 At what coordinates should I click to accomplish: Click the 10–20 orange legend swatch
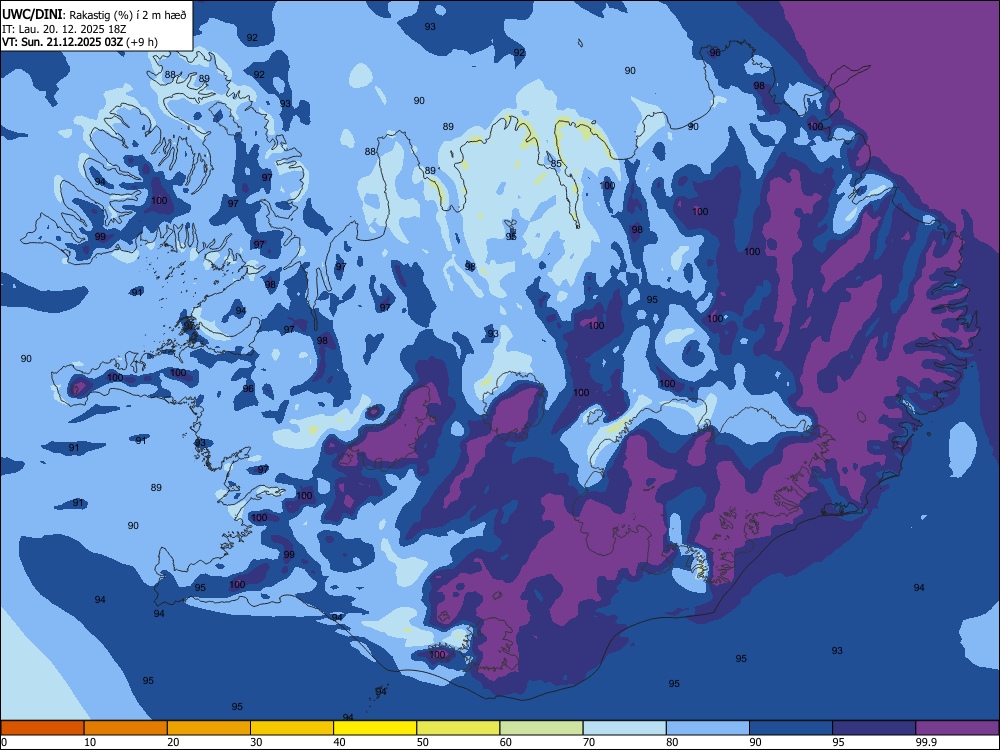pos(126,728)
